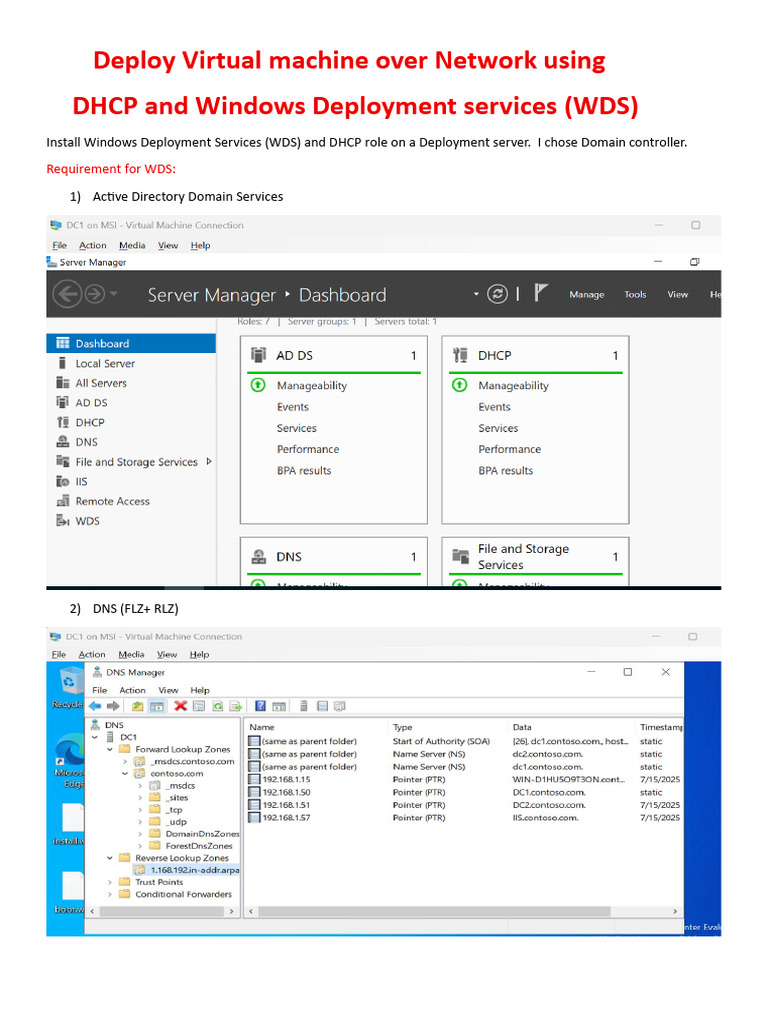The width and height of the screenshot is (768, 1024).
Task: Click the Recycle Bin desktop icon
Action: click(68, 687)
